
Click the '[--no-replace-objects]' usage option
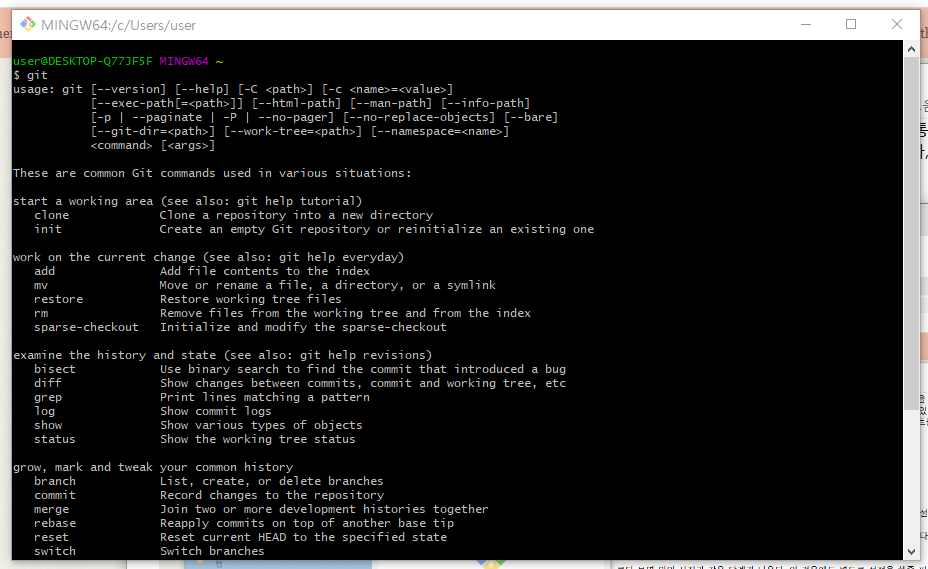(419, 117)
